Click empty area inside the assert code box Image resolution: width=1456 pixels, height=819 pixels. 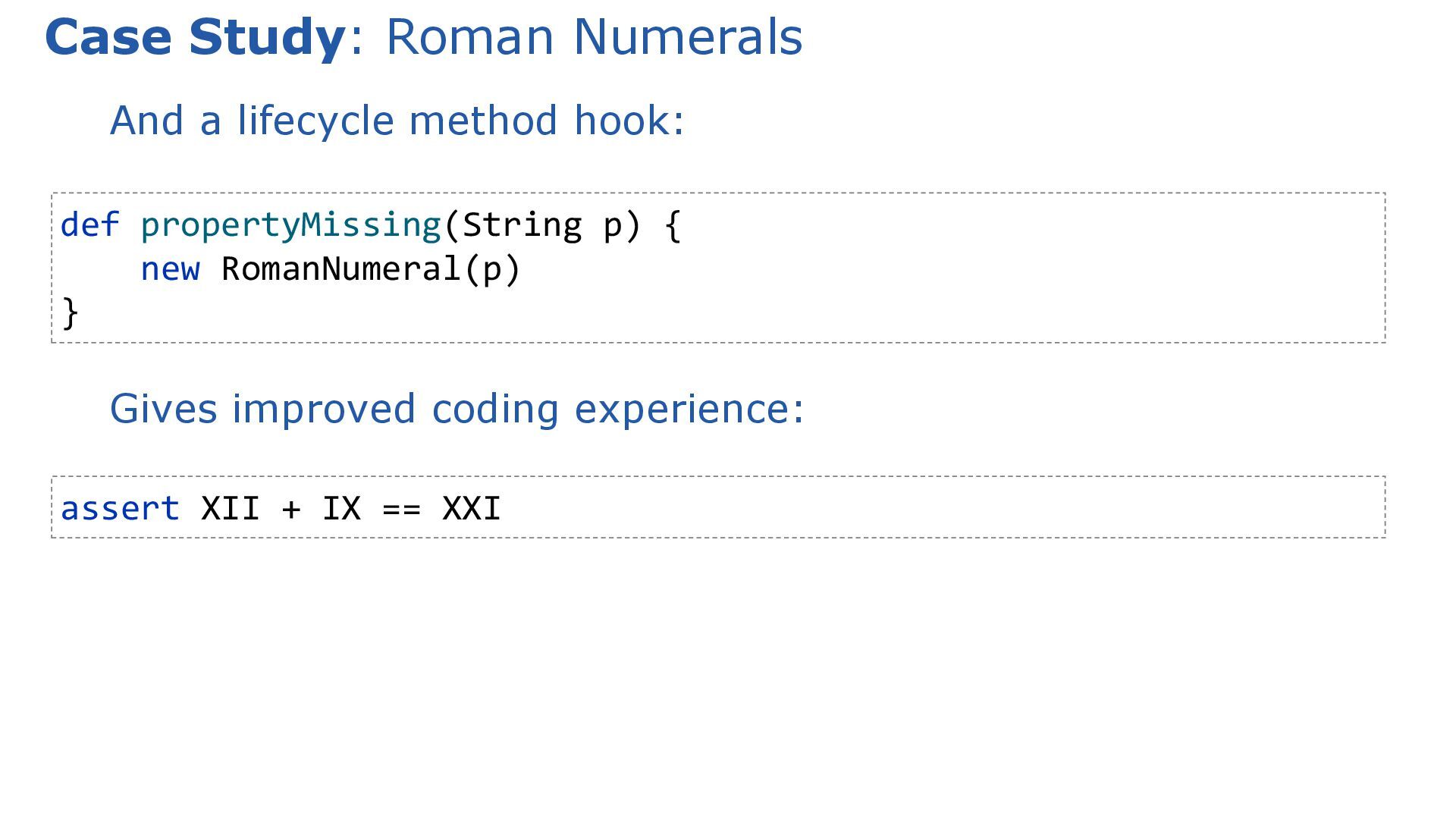coord(948,508)
